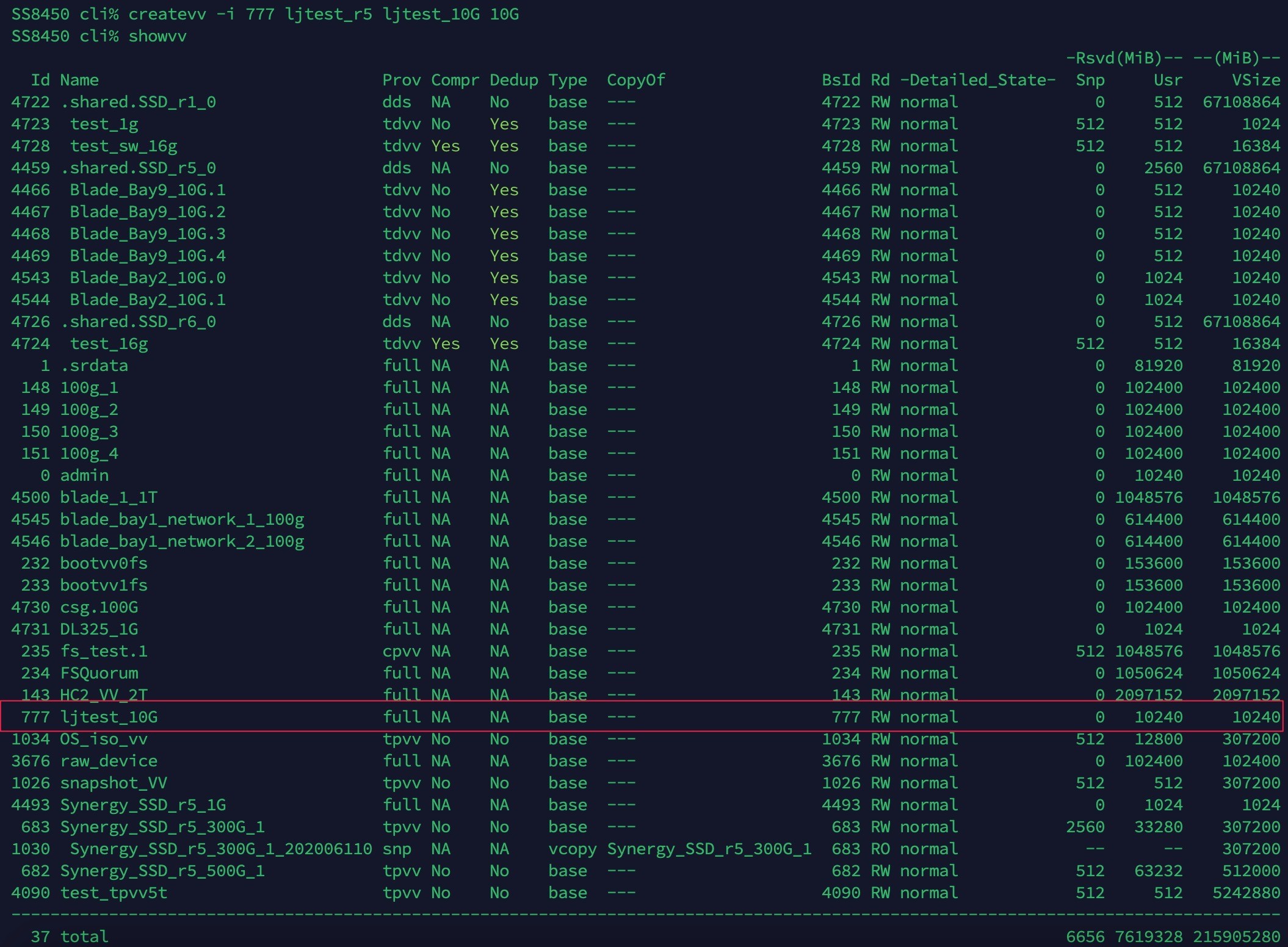Image resolution: width=1288 pixels, height=947 pixels.
Task: Click the test_tpvv5t volume name
Action: 114,893
